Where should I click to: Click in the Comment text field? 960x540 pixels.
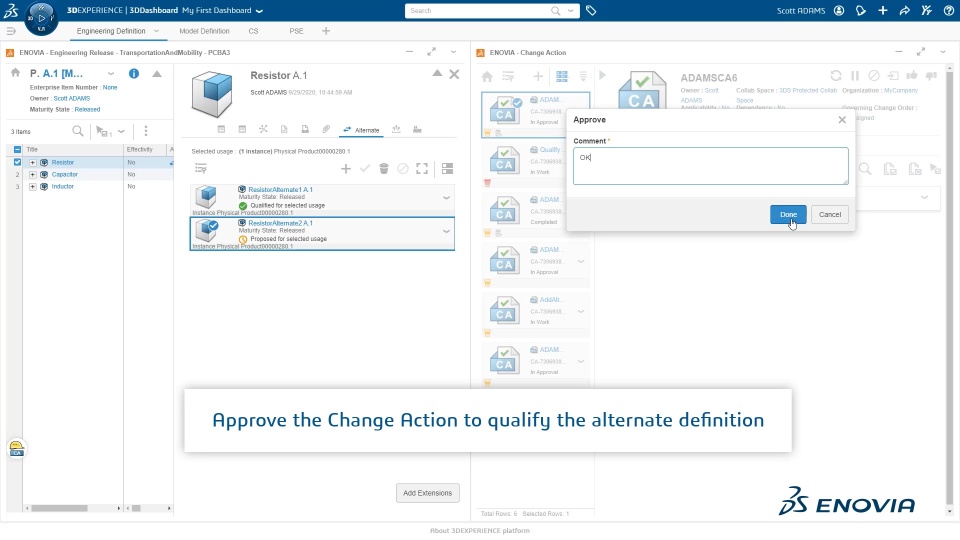[x=710, y=166]
